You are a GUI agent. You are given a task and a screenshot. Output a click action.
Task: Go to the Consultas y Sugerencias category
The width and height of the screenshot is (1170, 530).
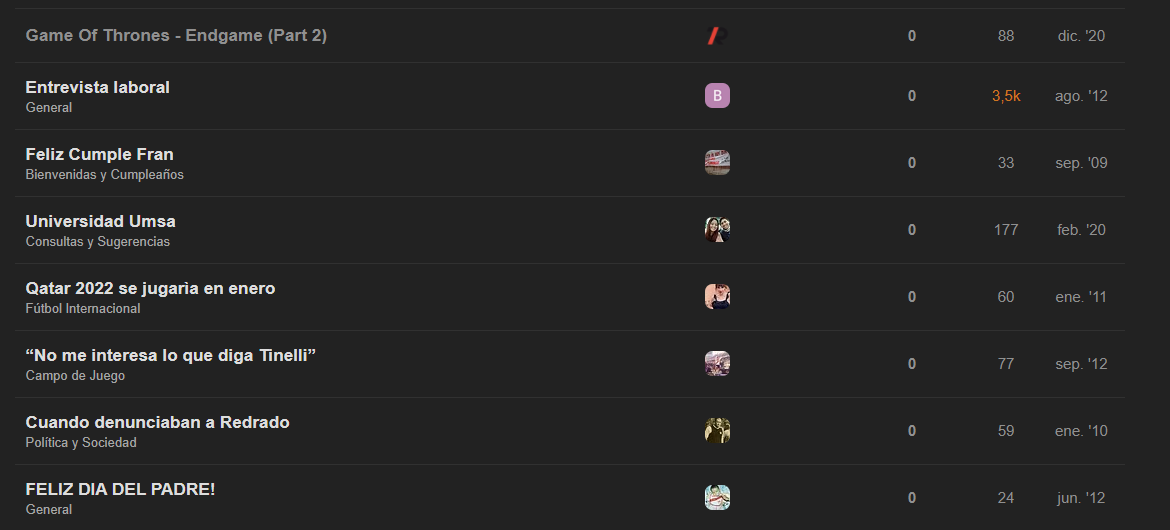pos(98,242)
